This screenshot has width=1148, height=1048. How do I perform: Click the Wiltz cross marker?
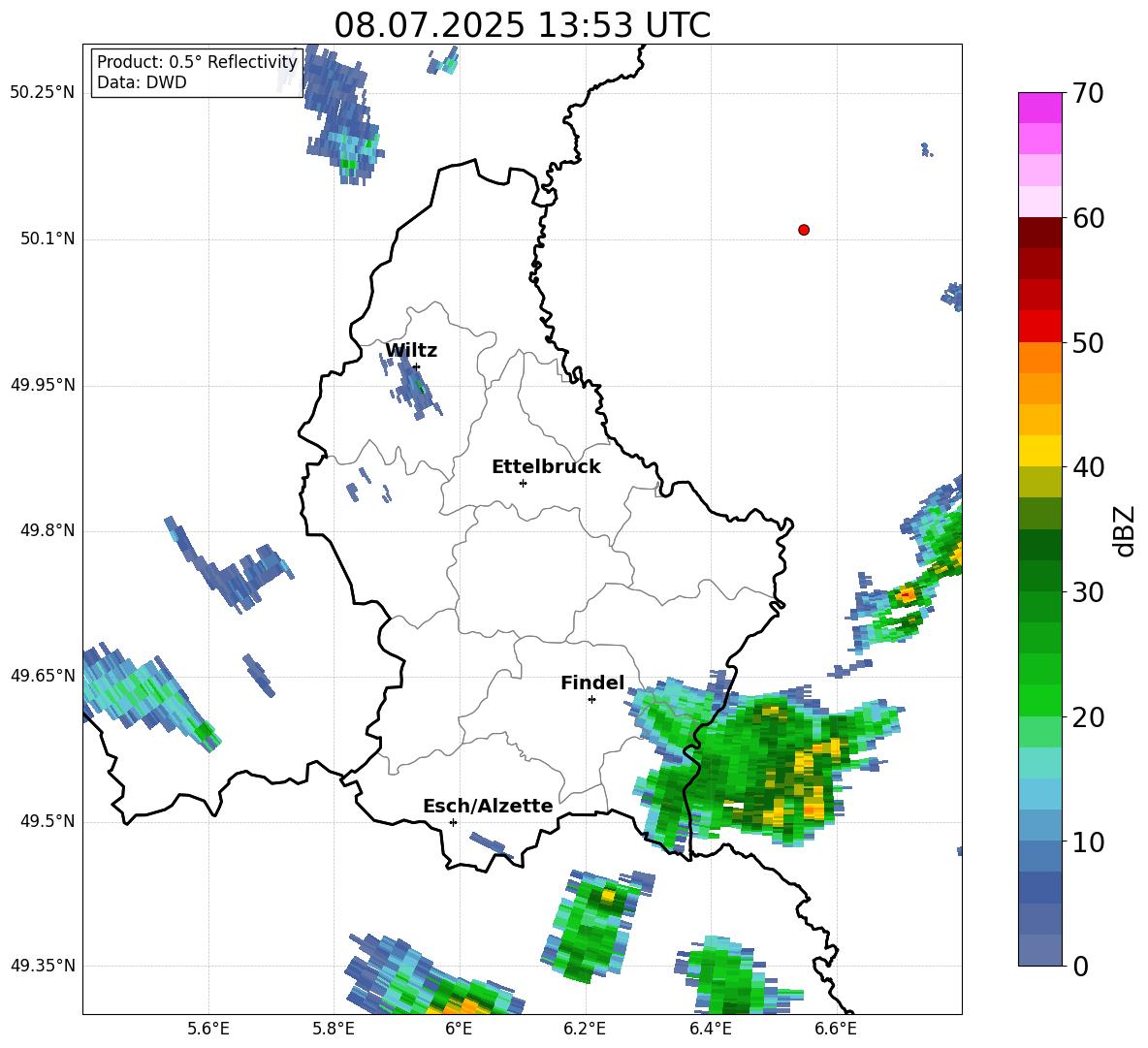pos(416,366)
